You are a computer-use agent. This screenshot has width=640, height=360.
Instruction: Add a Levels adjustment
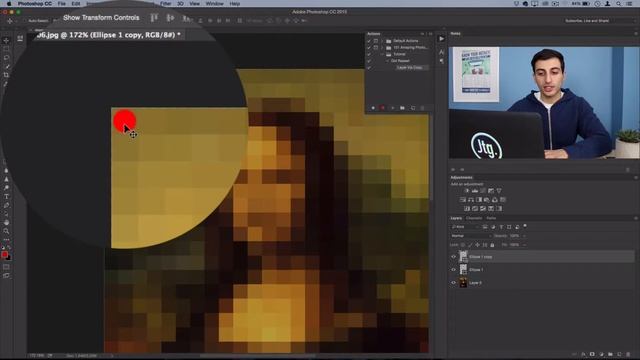coord(475,191)
